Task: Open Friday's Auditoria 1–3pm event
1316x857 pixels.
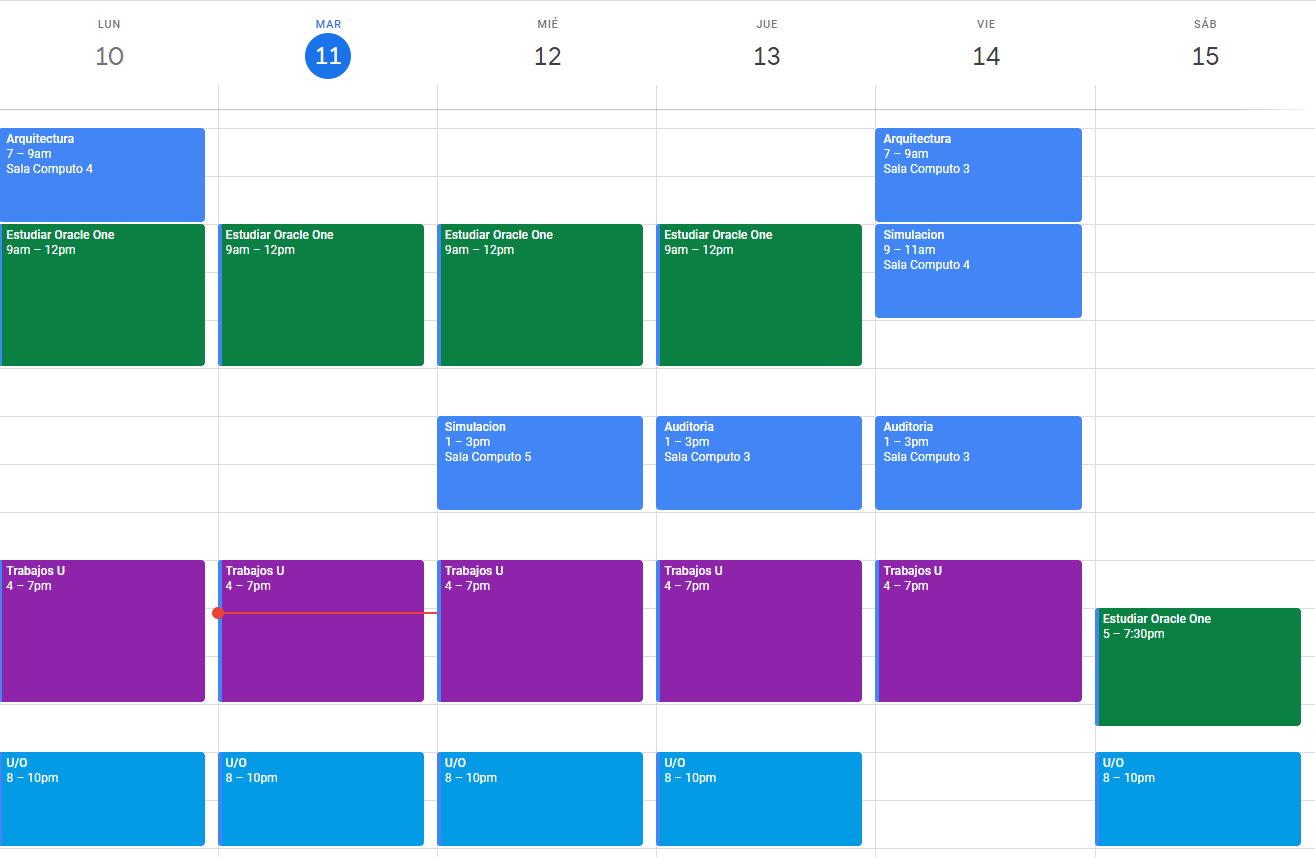Action: point(978,463)
